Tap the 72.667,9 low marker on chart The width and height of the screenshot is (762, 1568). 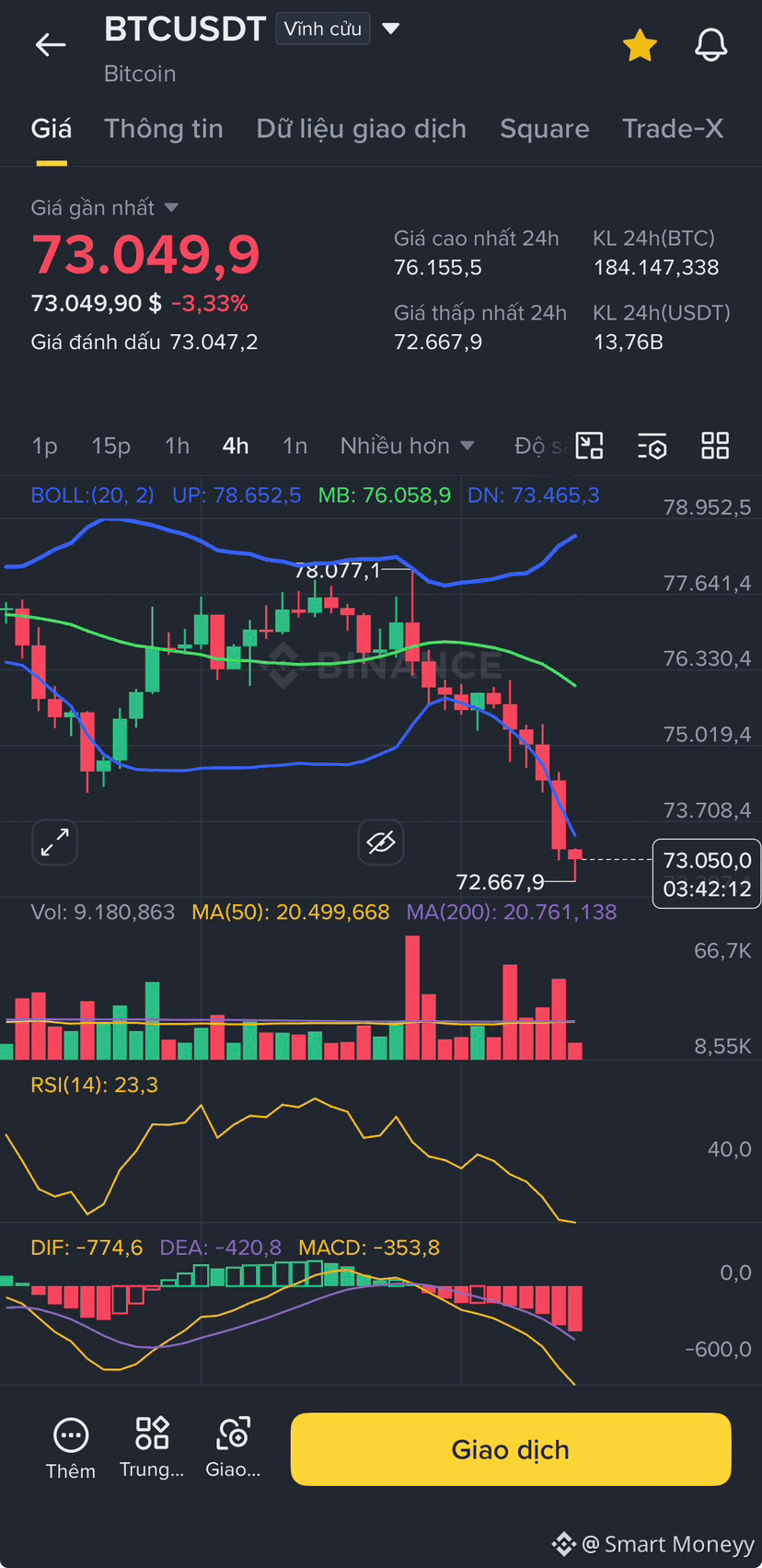click(x=501, y=882)
